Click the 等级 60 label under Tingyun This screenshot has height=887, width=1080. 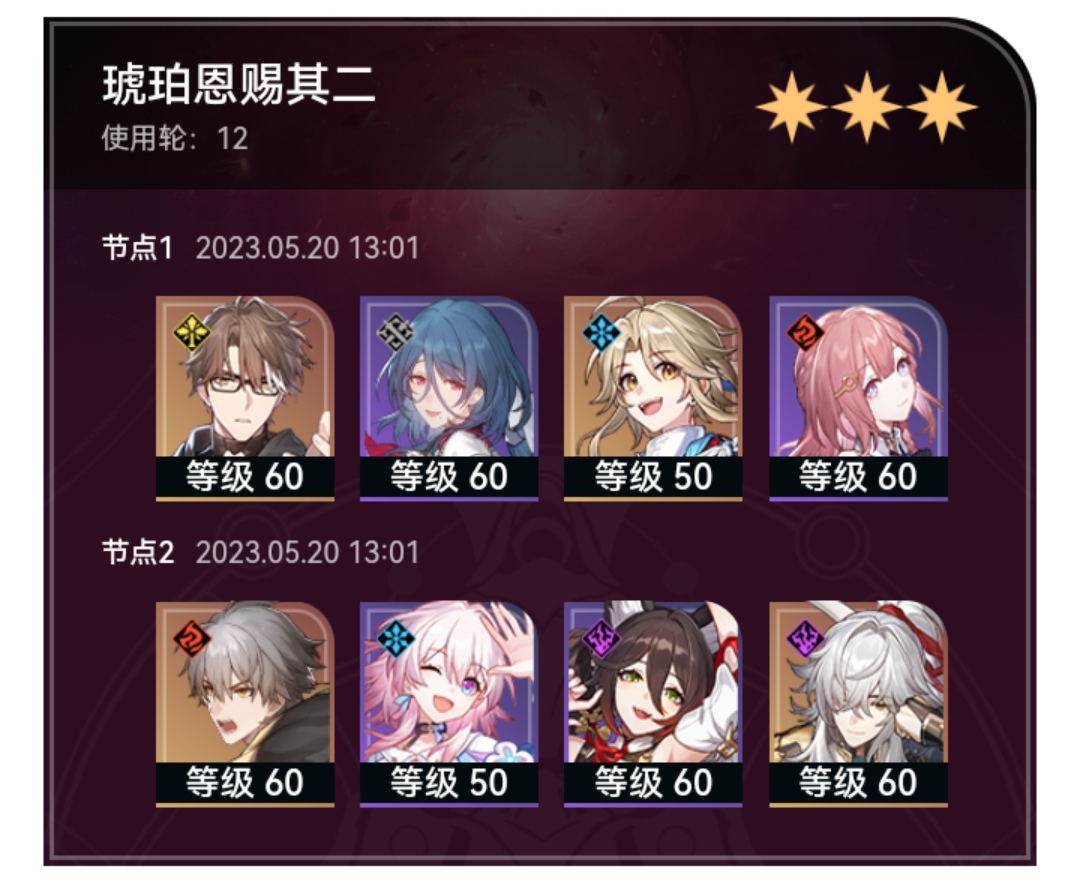point(652,783)
